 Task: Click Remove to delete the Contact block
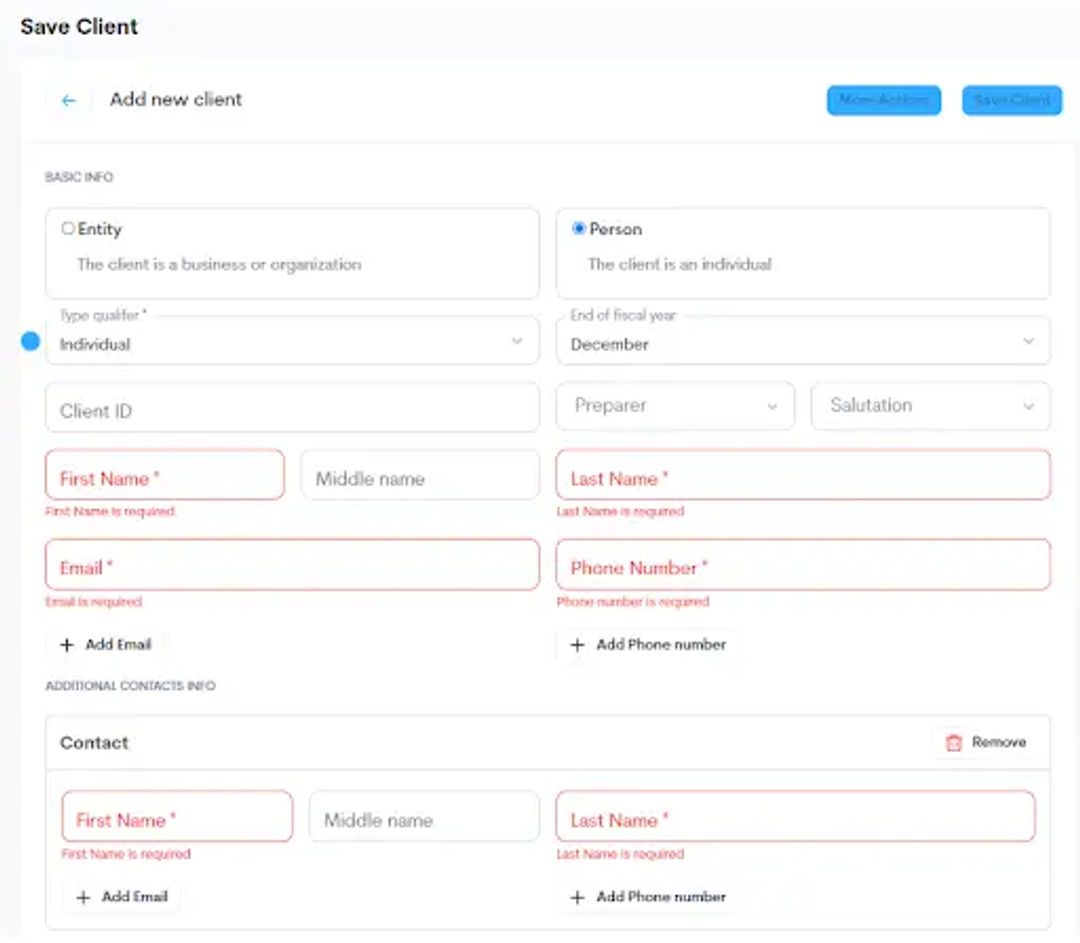(1000, 742)
